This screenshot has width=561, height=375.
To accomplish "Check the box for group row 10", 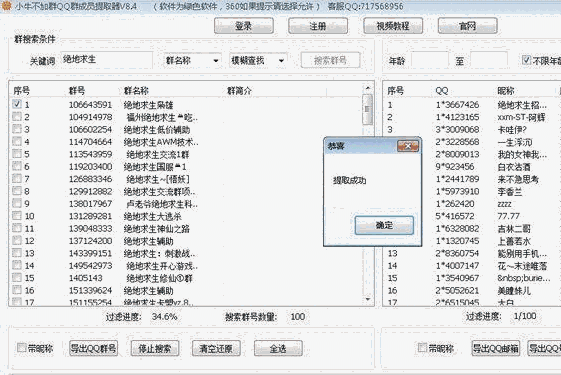I will (16, 216).
